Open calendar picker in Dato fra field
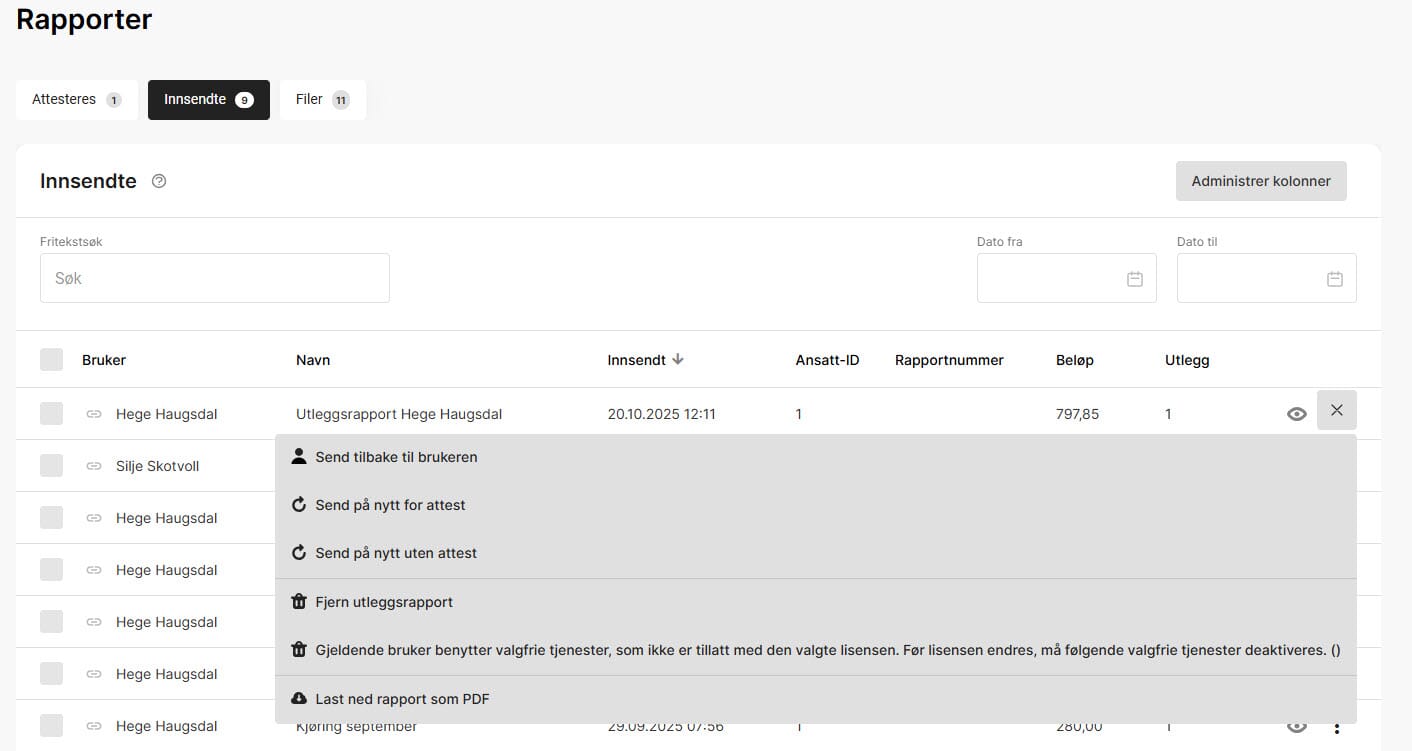Screen dimensions: 1412x751 [1134, 279]
